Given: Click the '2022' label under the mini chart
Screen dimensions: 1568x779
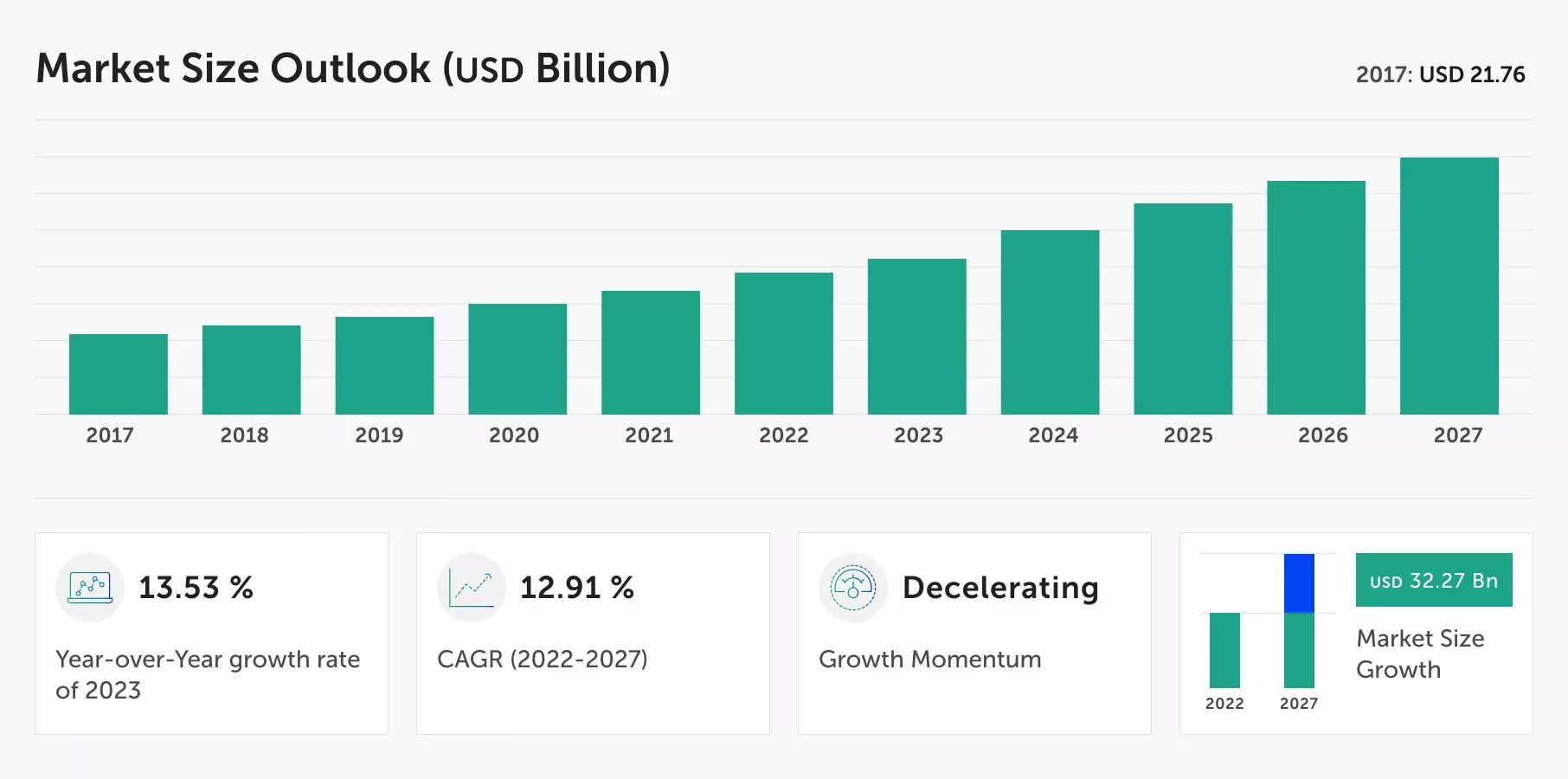Looking at the screenshot, I should (1224, 704).
